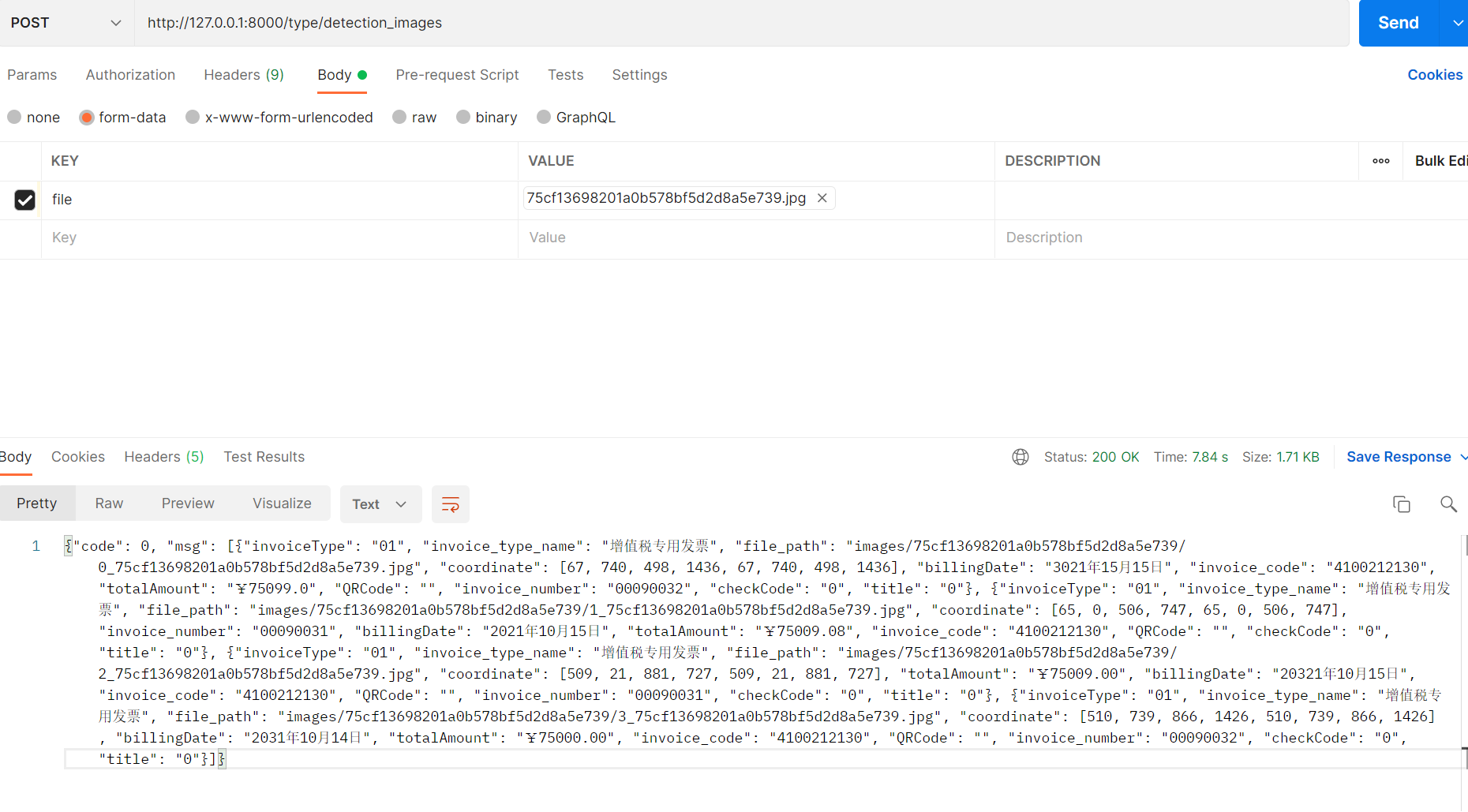This screenshot has height=812, width=1468.
Task: Switch to the request Headers (9) tab
Action: pos(244,75)
